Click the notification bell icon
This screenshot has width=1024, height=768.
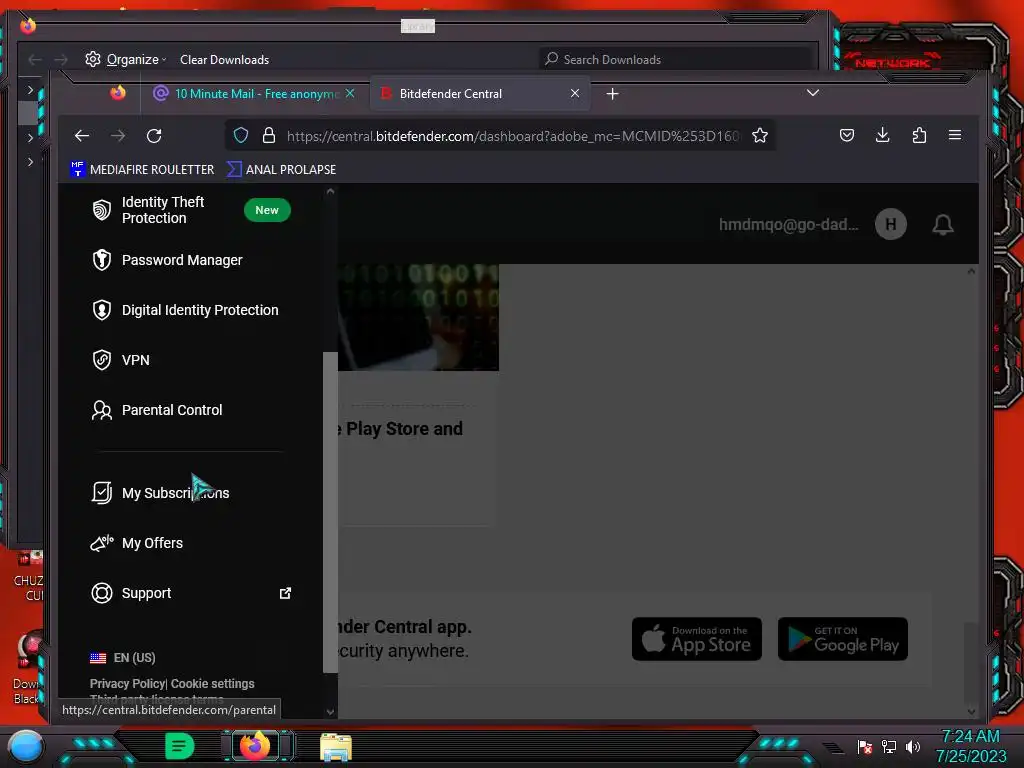(942, 225)
